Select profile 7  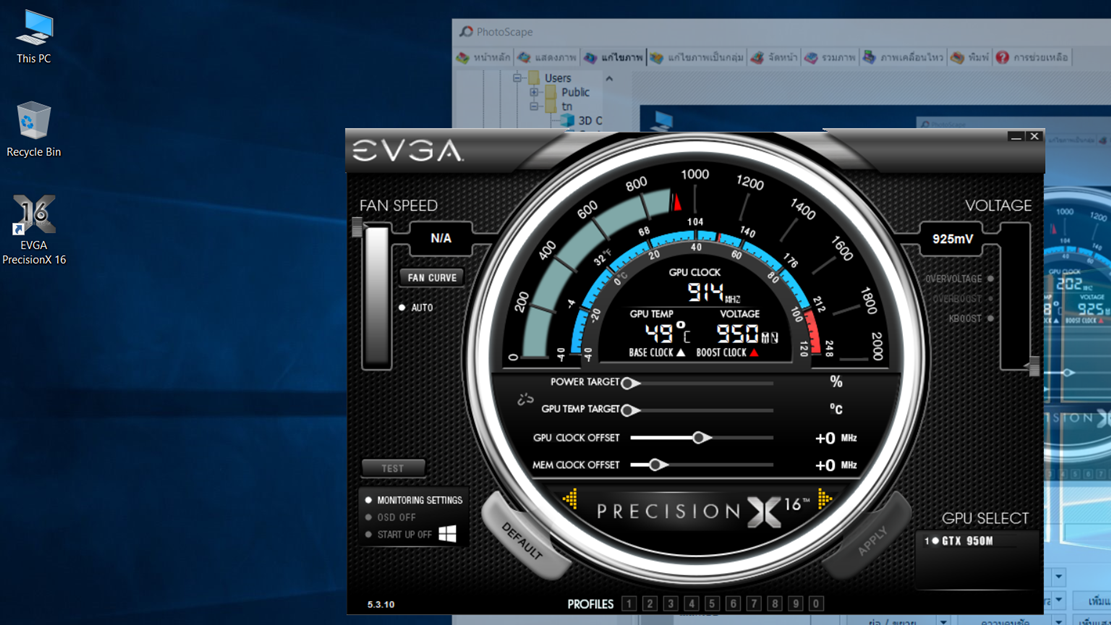[754, 604]
